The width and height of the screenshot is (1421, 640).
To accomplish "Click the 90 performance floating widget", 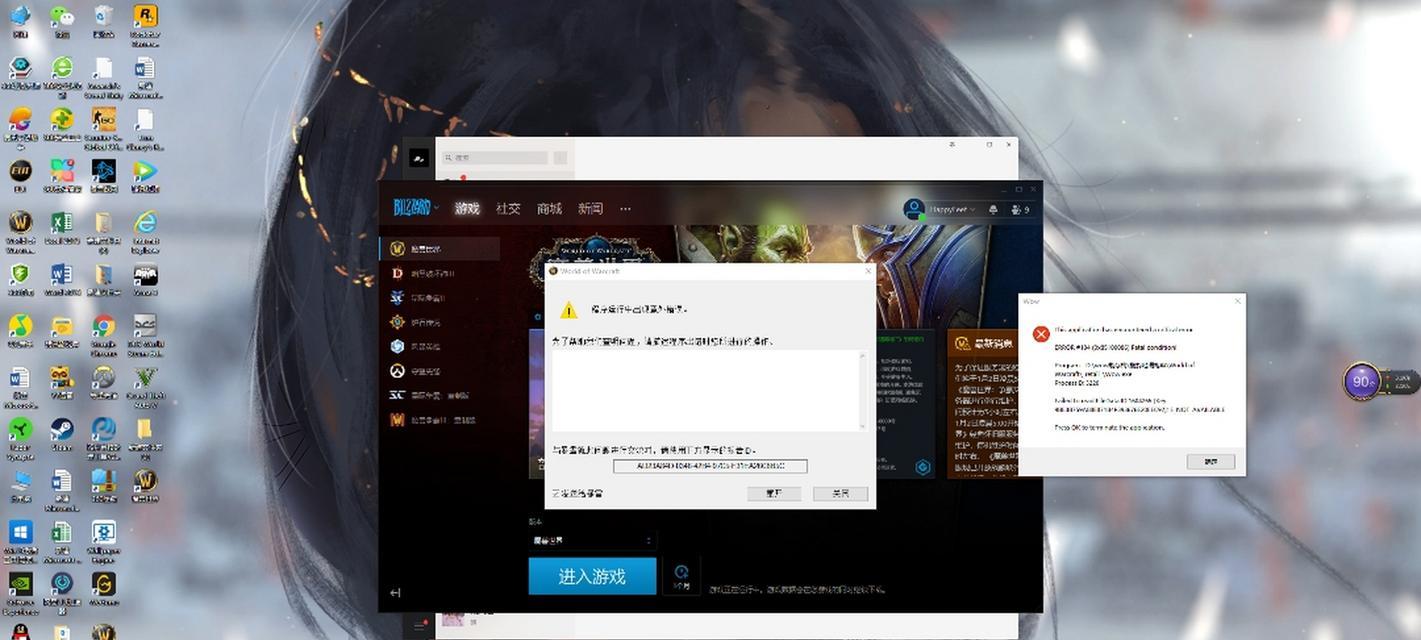I will pyautogui.click(x=1362, y=381).
